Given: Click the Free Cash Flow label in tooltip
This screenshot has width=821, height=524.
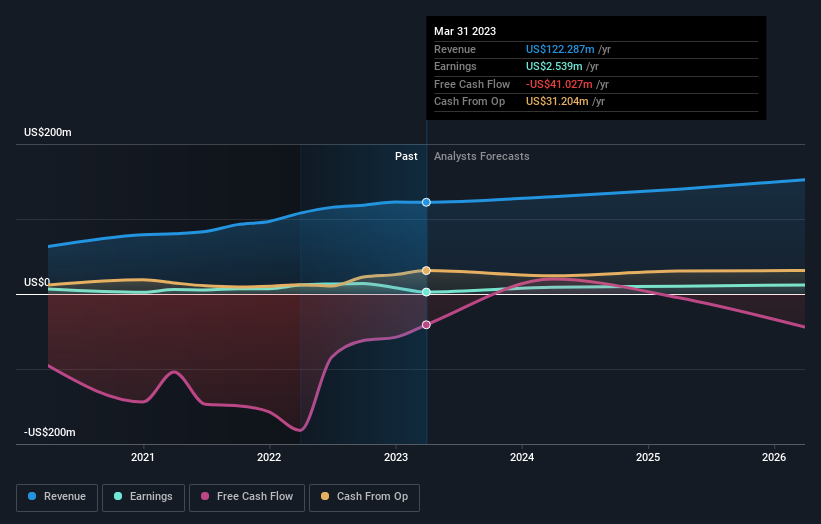Looking at the screenshot, I should coord(472,84).
